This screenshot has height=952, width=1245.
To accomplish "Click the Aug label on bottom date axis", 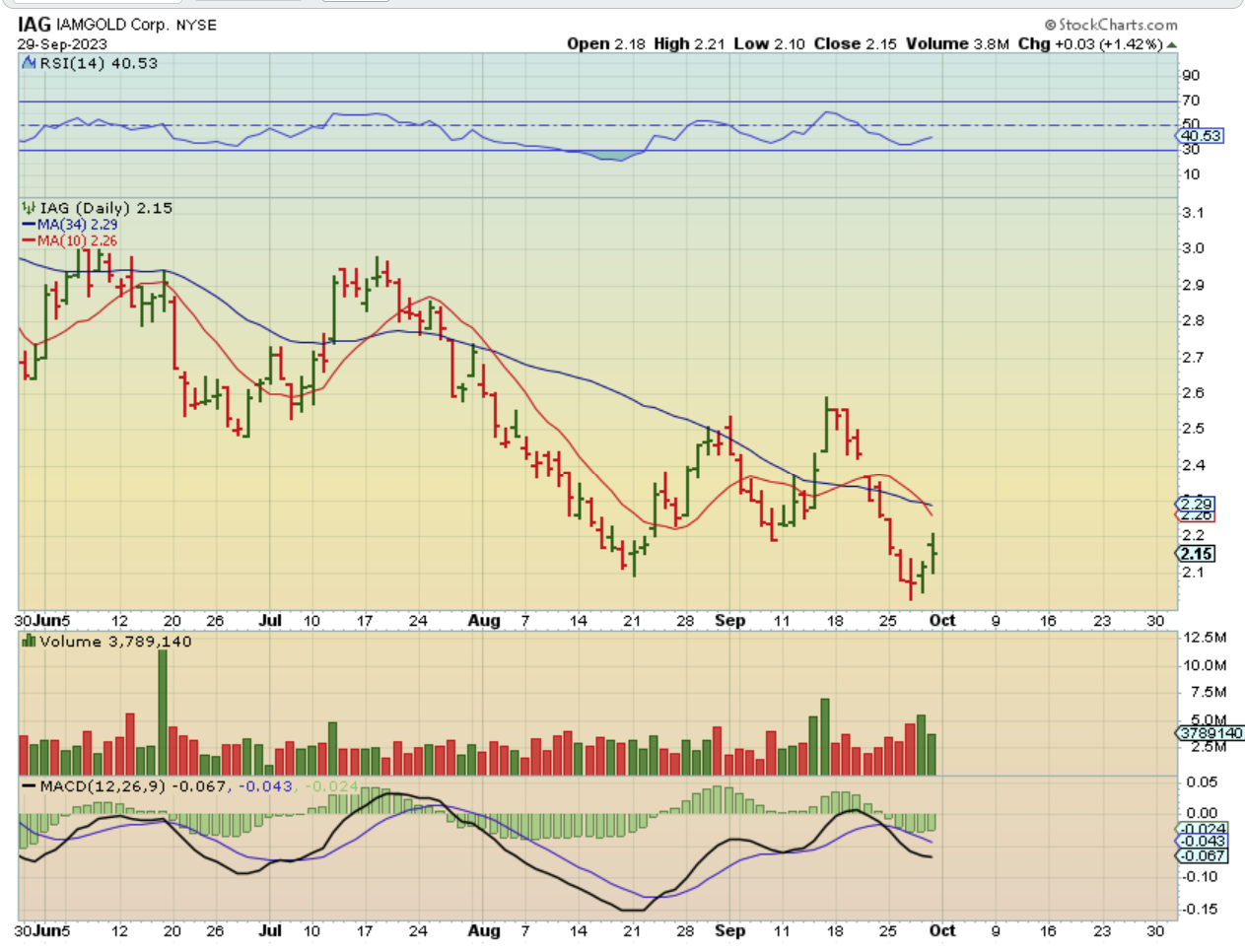I will tap(484, 930).
